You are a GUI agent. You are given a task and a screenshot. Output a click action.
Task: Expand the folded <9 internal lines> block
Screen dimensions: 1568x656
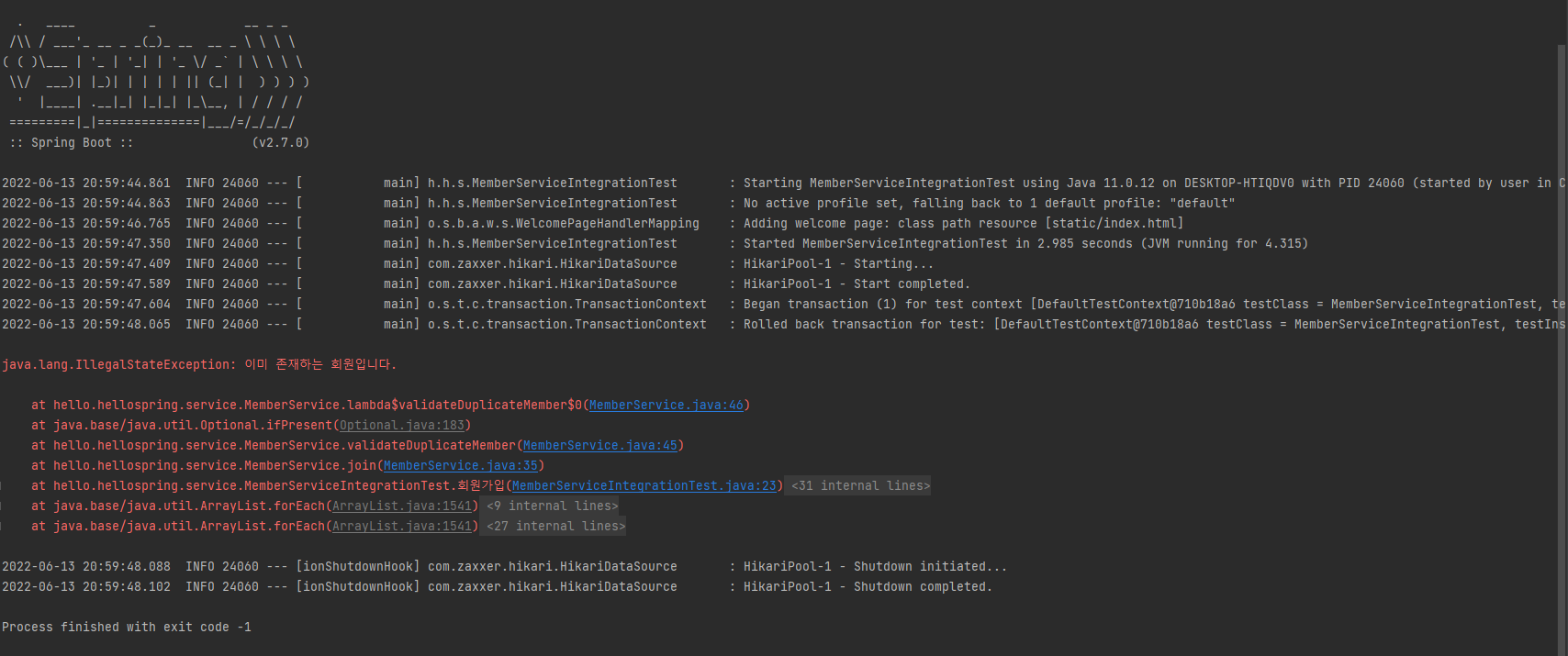click(x=552, y=506)
